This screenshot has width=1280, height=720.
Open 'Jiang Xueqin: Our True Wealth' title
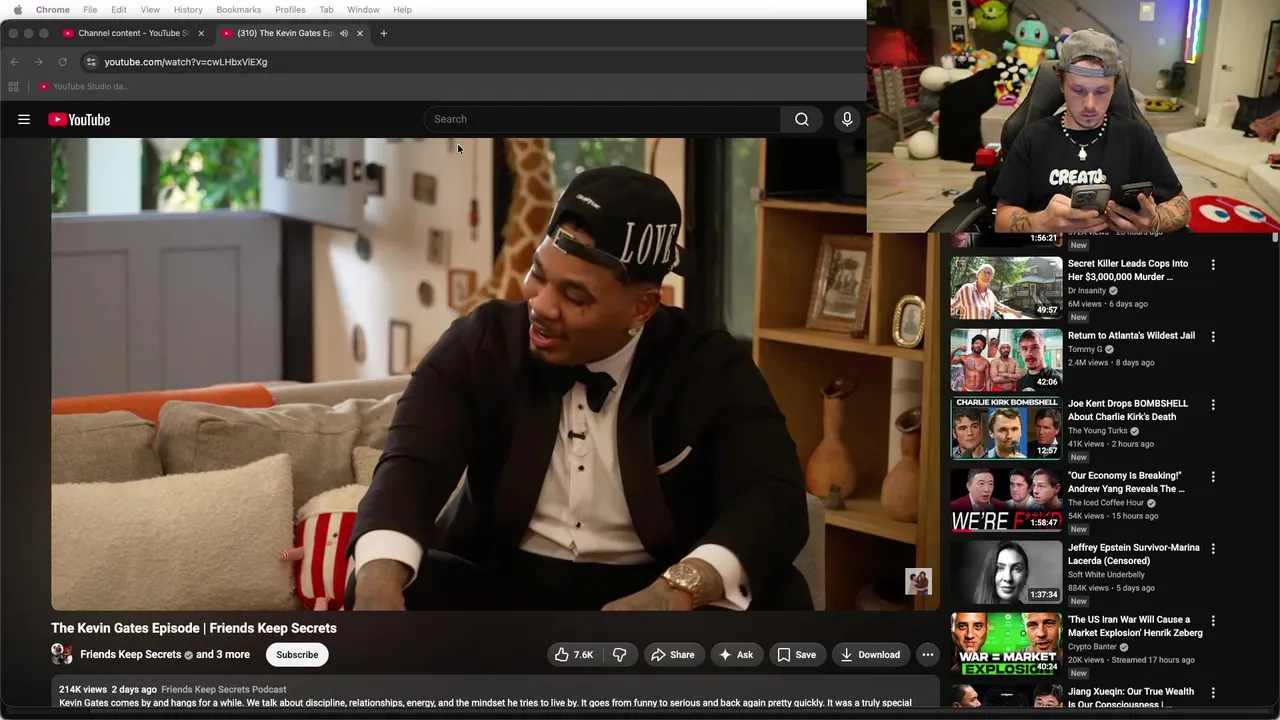pos(1131,697)
